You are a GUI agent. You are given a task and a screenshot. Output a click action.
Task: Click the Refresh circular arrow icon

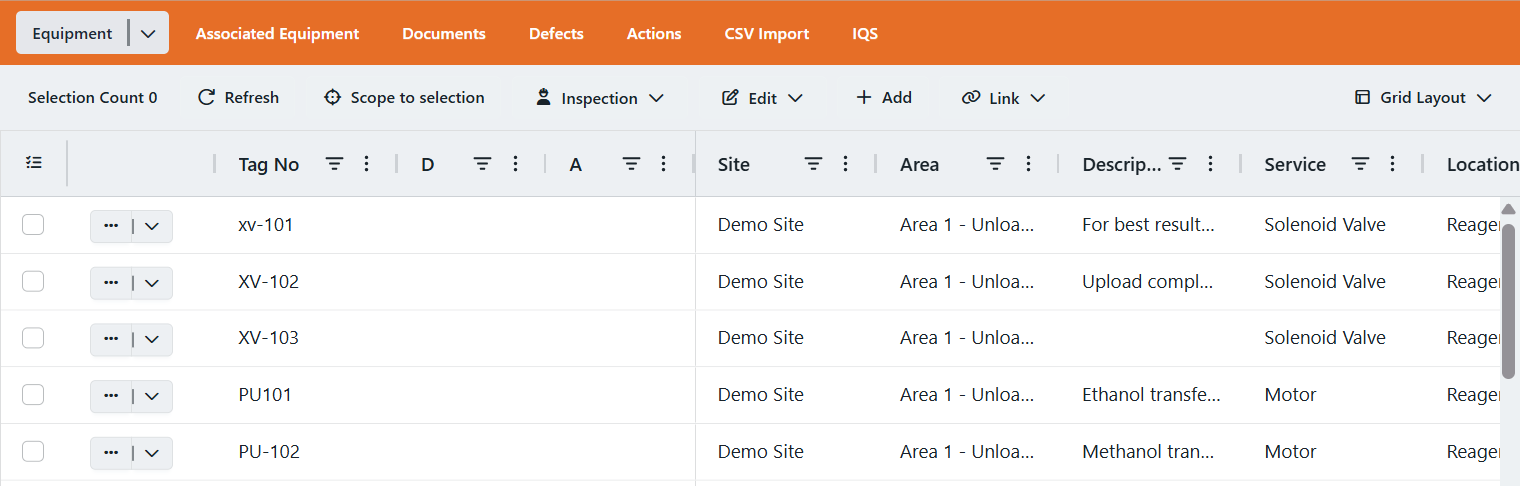207,97
